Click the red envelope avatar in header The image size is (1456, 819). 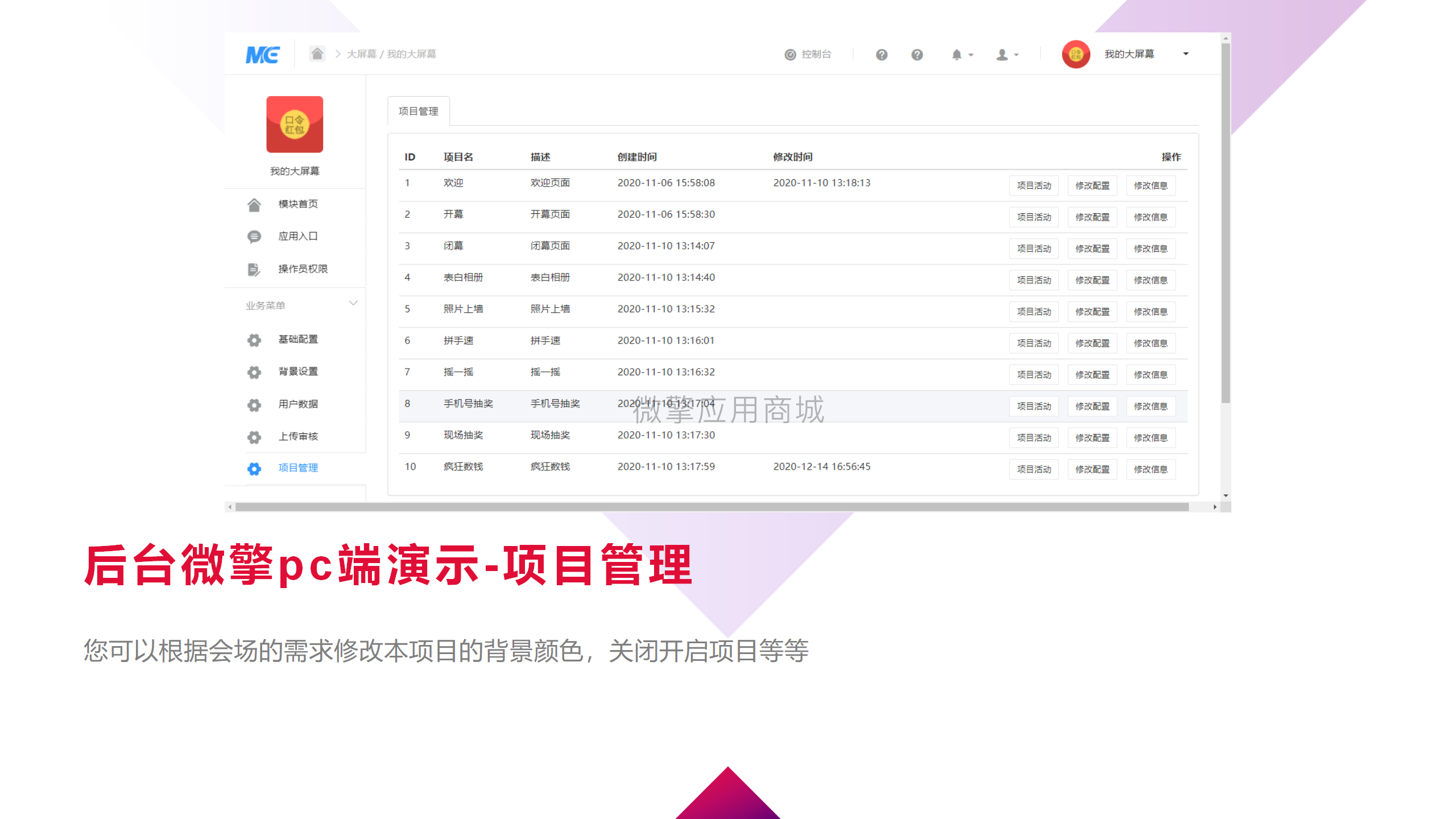1076,54
